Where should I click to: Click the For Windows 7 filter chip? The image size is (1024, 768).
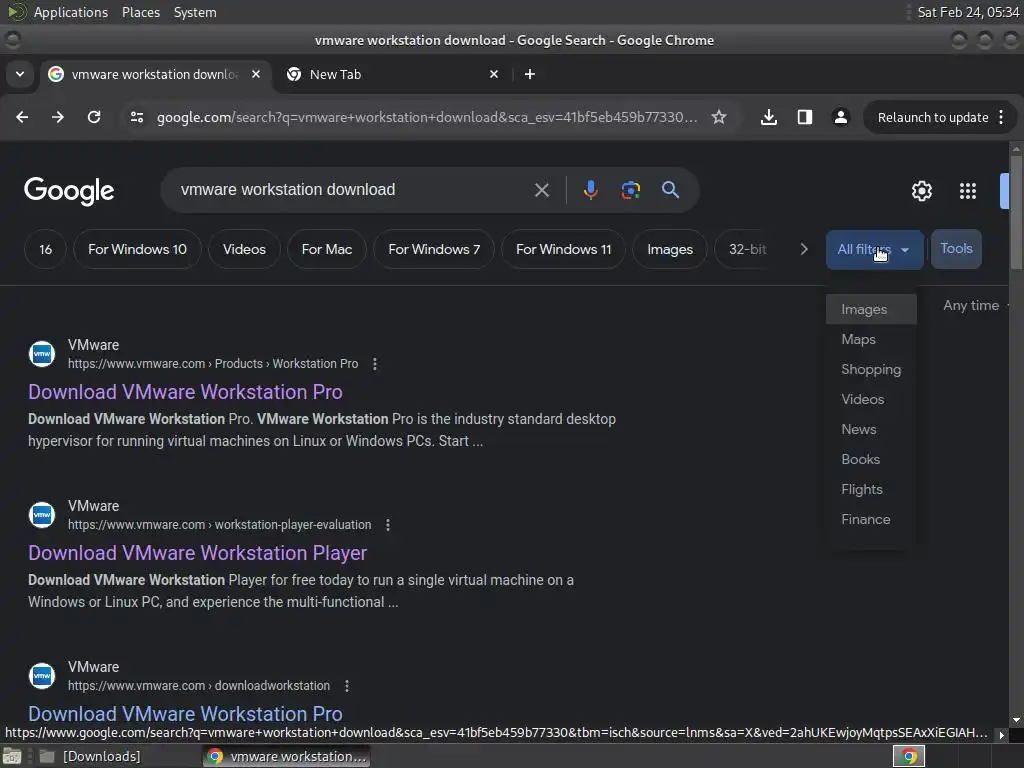[x=434, y=249]
